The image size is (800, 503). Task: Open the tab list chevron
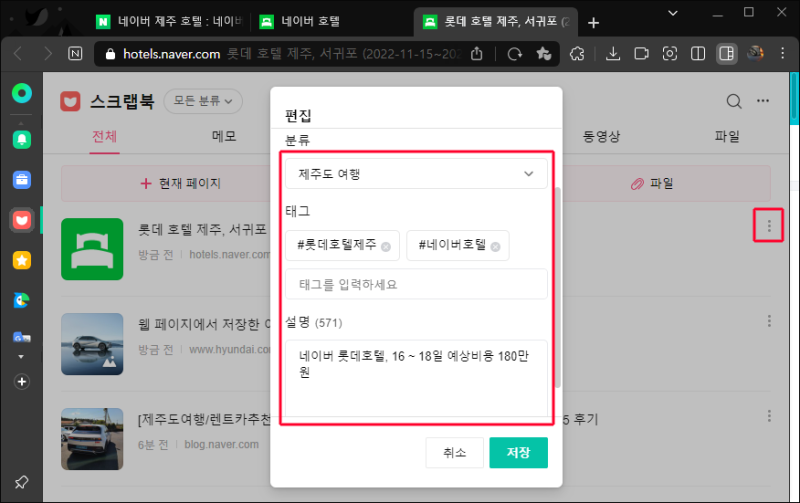coord(673,13)
